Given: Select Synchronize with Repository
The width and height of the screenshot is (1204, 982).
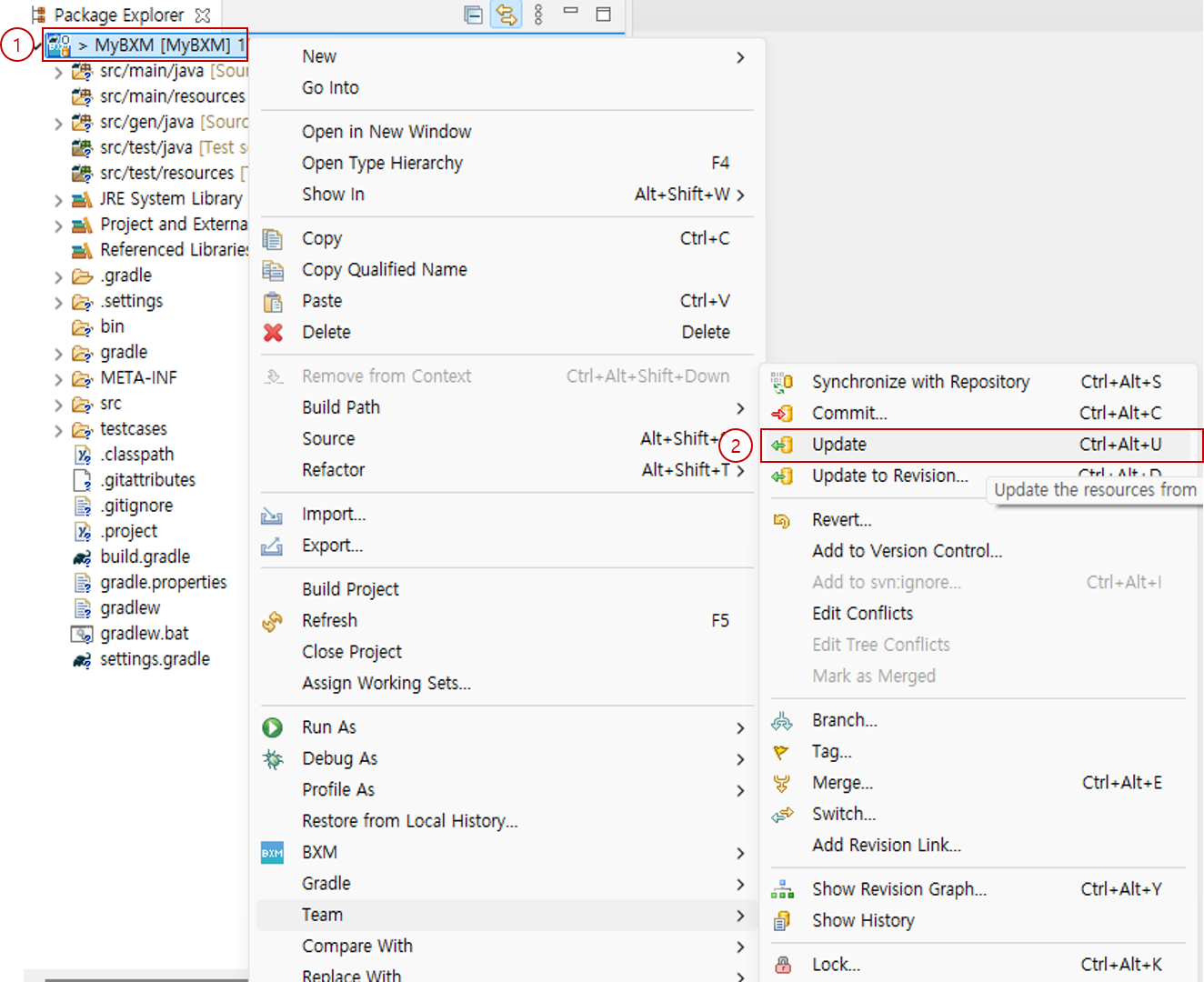Looking at the screenshot, I should pos(920,382).
